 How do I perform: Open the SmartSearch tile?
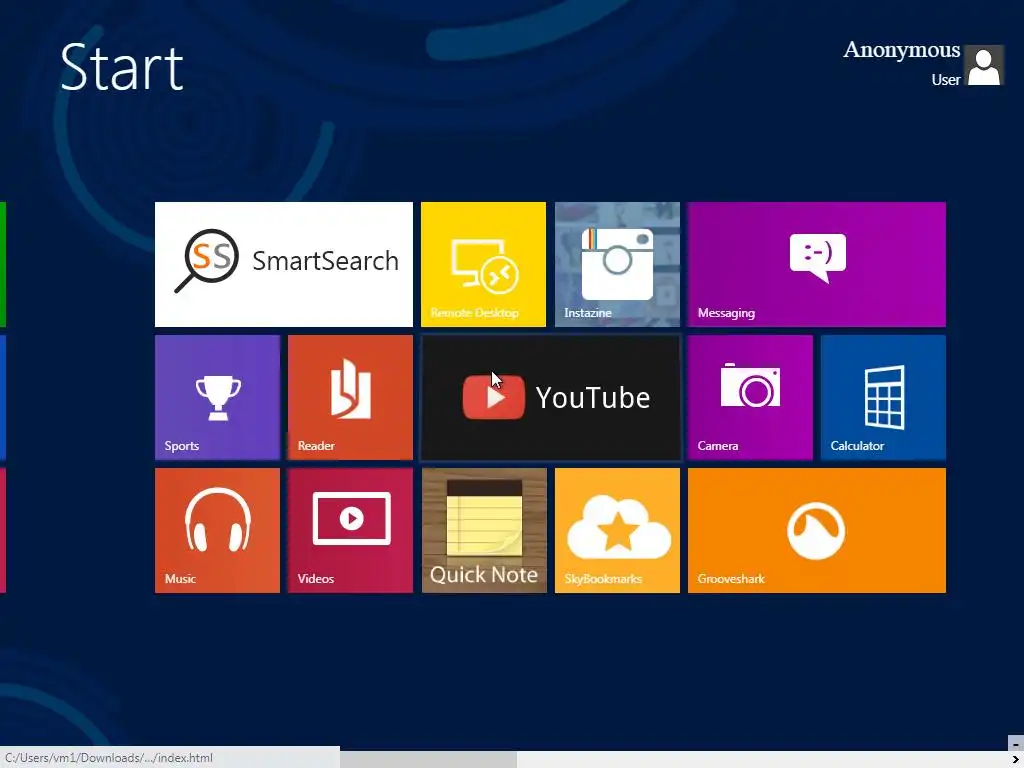[x=283, y=264]
